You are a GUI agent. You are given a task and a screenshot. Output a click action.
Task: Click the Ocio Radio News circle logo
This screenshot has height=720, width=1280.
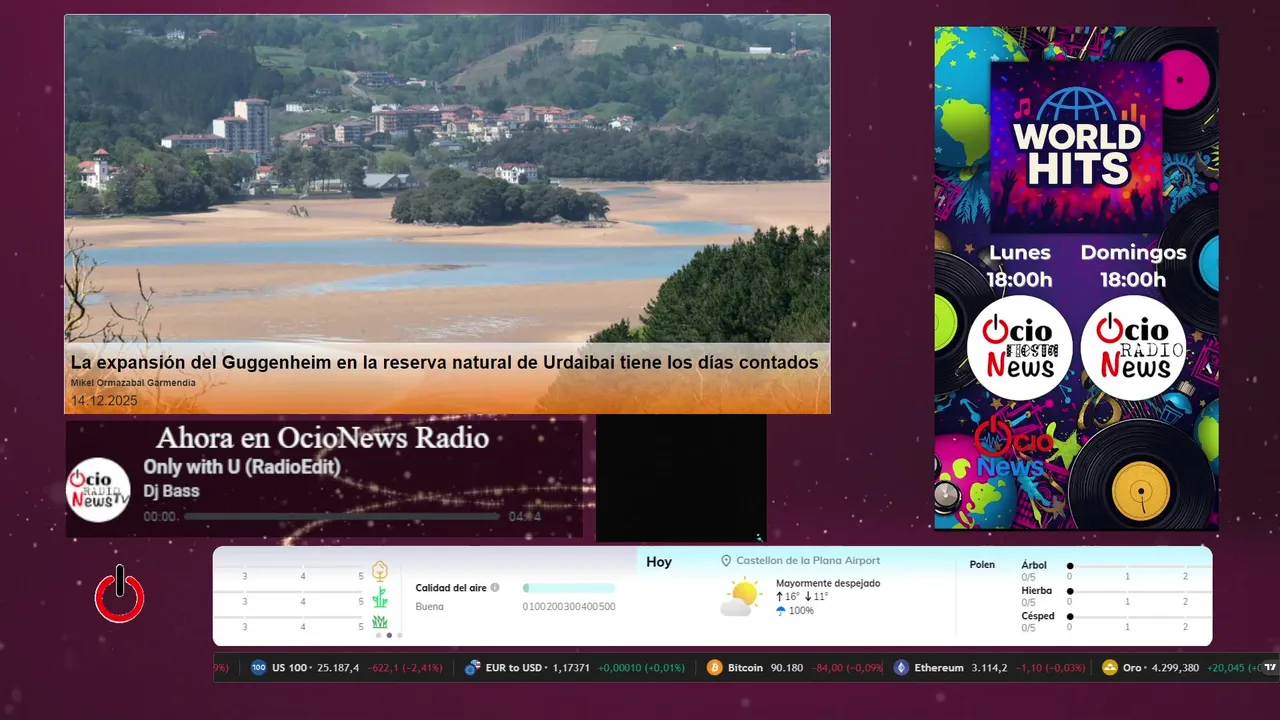click(1133, 348)
